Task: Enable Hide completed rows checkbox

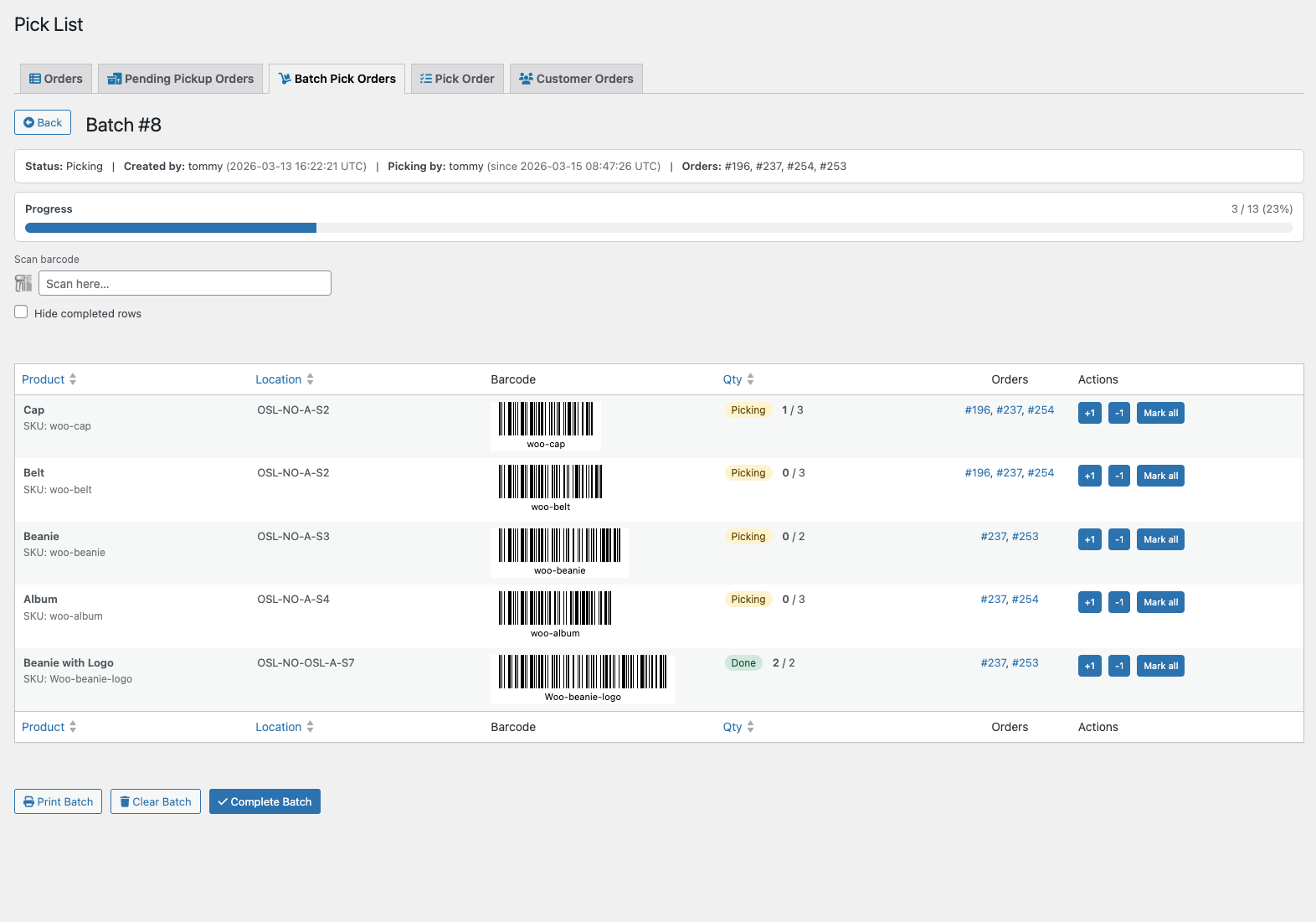Action: tap(21, 312)
